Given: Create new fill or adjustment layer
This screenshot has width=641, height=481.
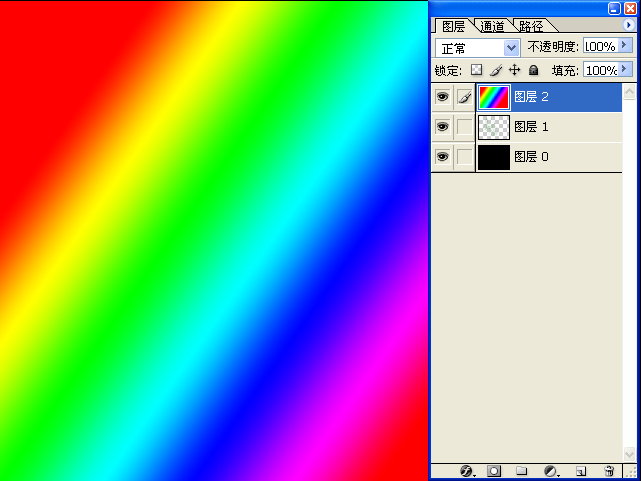Looking at the screenshot, I should (551, 471).
